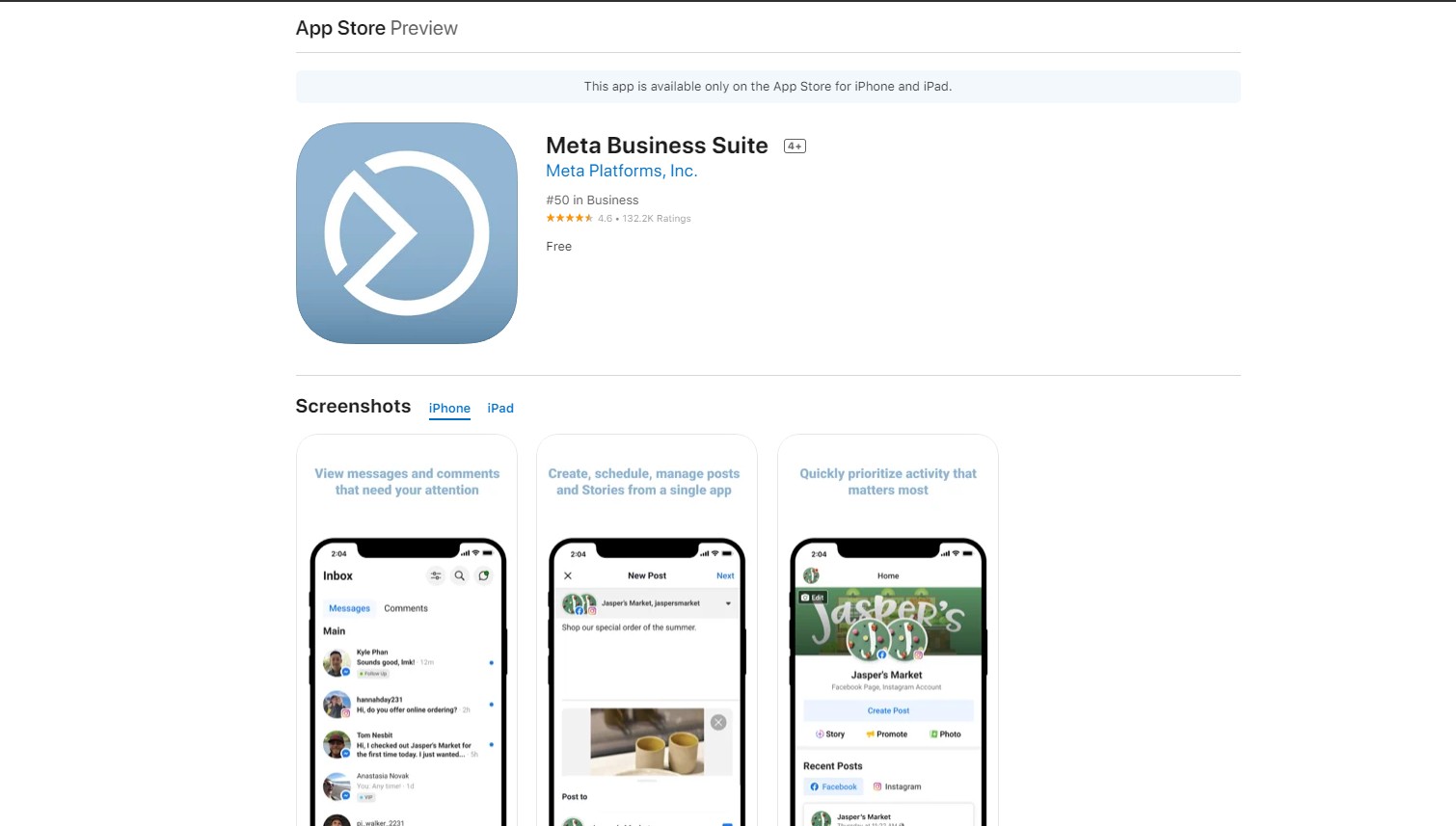Image resolution: width=1456 pixels, height=826 pixels.
Task: Expand the Jasper's Market account dropdown arrow
Action: [x=728, y=603]
